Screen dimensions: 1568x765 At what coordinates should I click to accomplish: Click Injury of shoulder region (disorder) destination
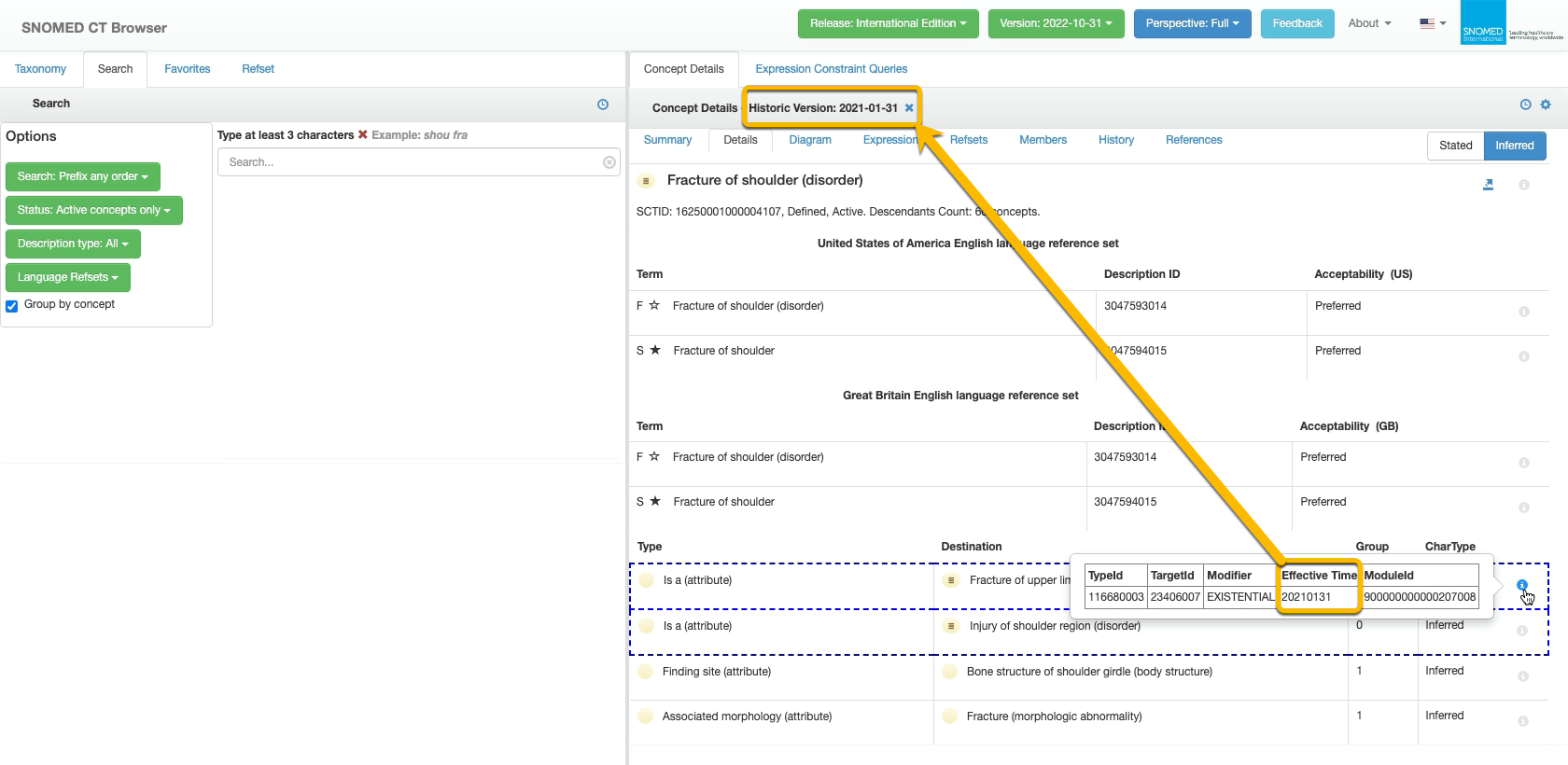[x=1055, y=626]
